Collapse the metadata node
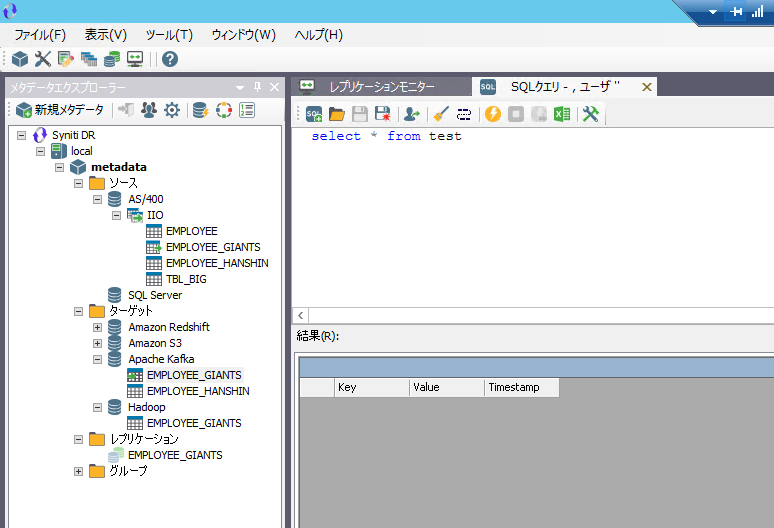The width and height of the screenshot is (774, 528). coord(59,167)
